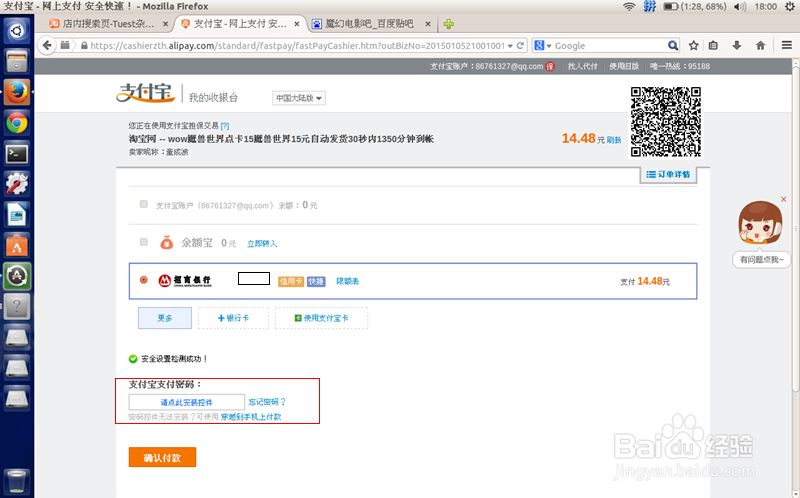The width and height of the screenshot is (800, 498).
Task: Click the 刷新 refresh amount link
Action: pos(614,140)
